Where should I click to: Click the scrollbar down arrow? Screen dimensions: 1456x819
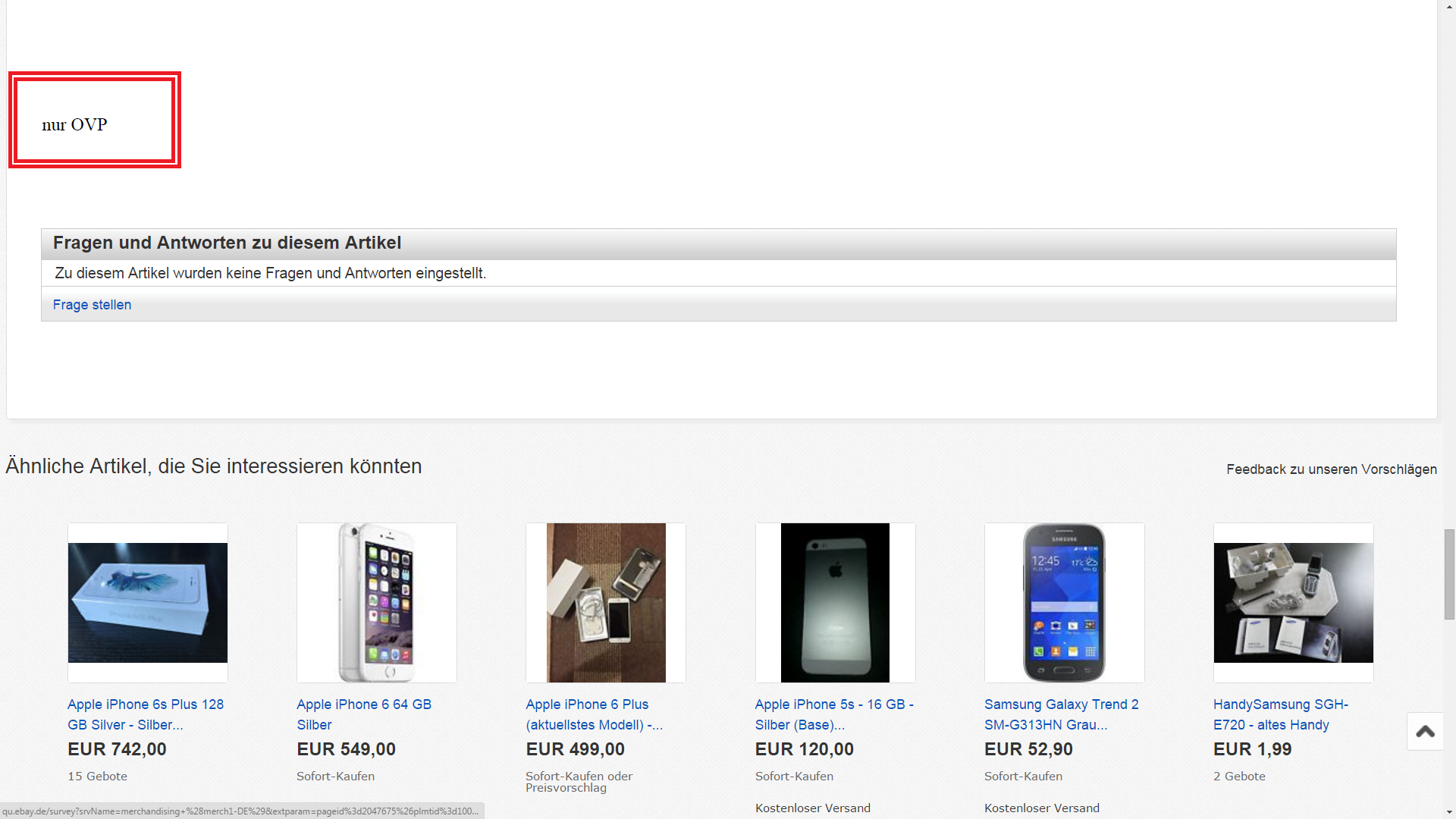click(1449, 812)
